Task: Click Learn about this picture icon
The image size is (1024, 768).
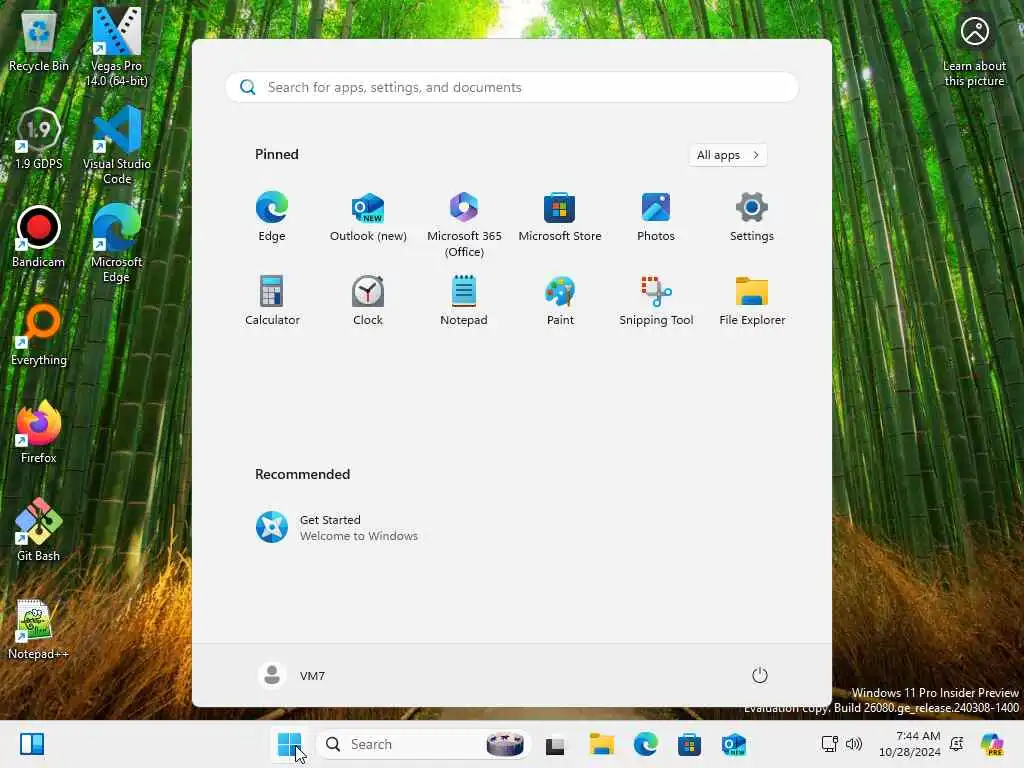Action: 974,51
